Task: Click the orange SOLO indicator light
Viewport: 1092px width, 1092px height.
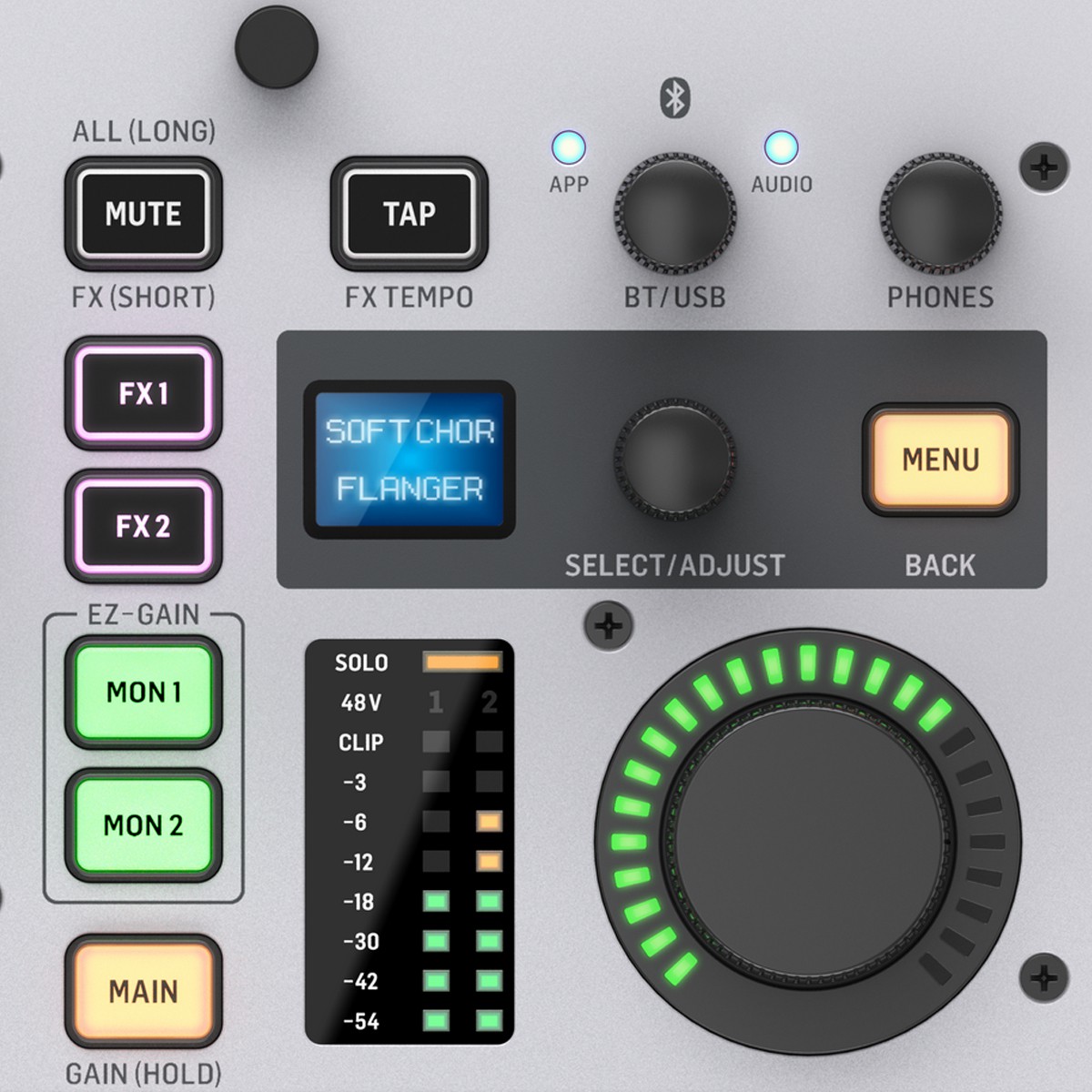Action: click(461, 662)
